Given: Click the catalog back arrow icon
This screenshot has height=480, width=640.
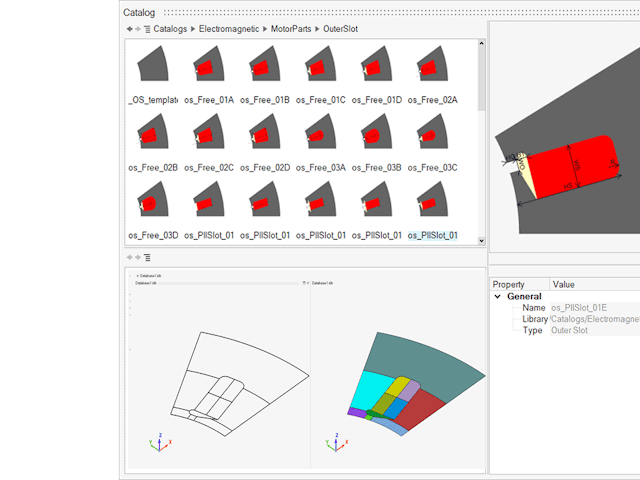Looking at the screenshot, I should point(129,29).
